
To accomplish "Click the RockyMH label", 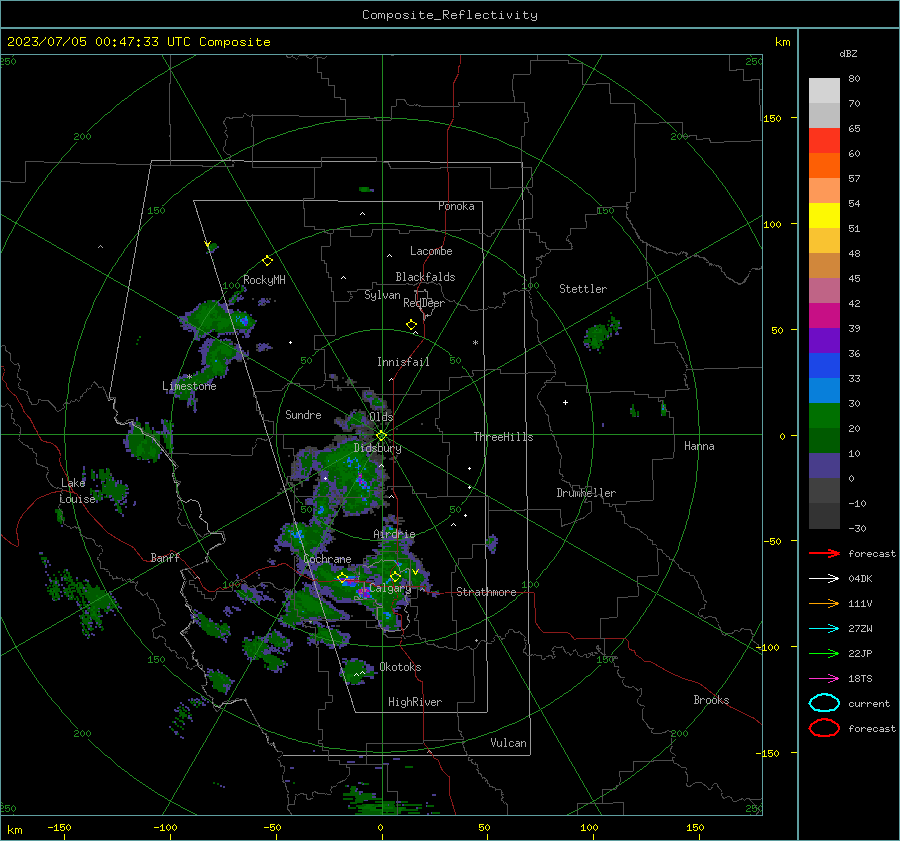I will (x=264, y=280).
